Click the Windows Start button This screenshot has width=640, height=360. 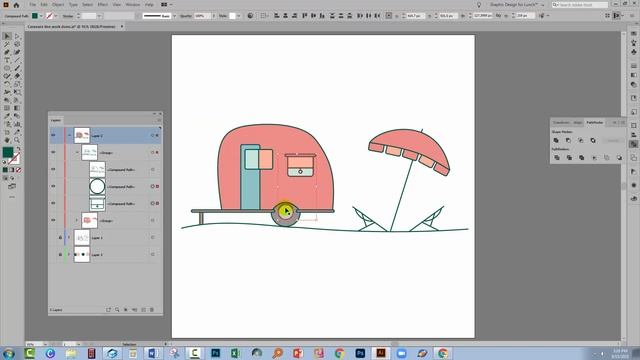pos(9,353)
